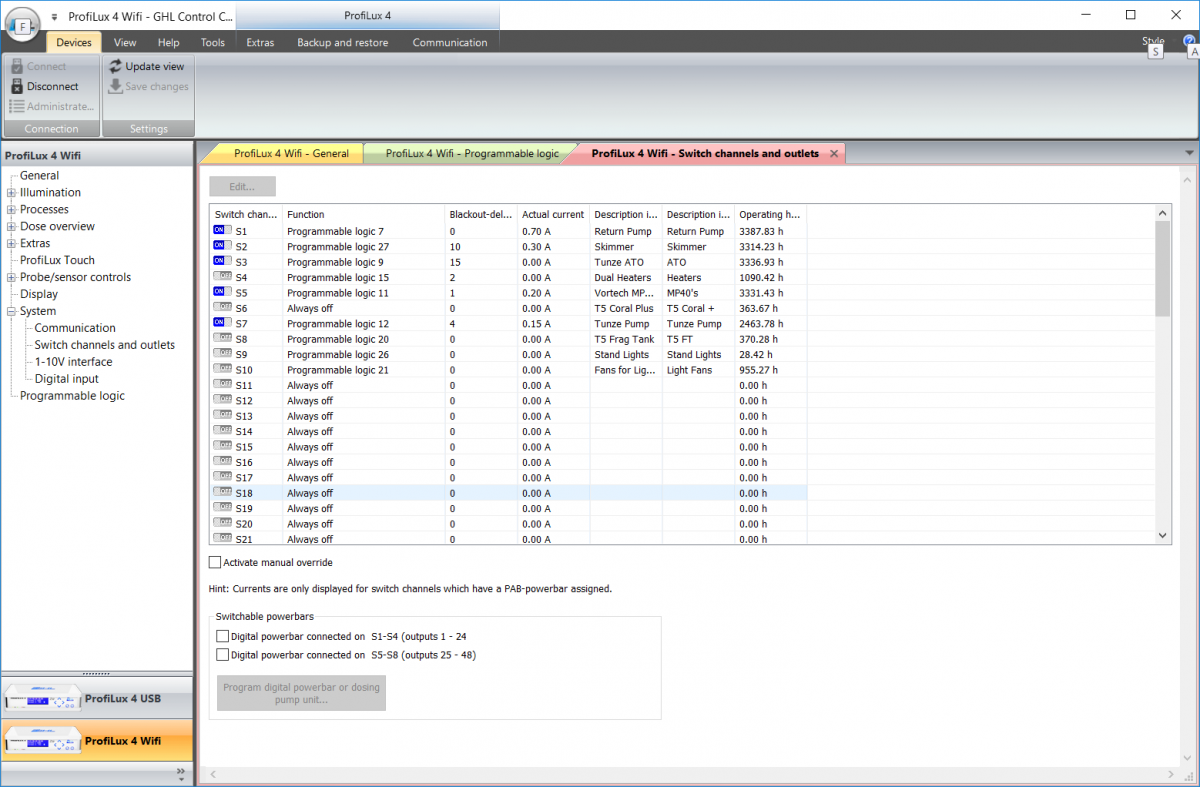
Task: Click the Edit... button
Action: point(242,186)
